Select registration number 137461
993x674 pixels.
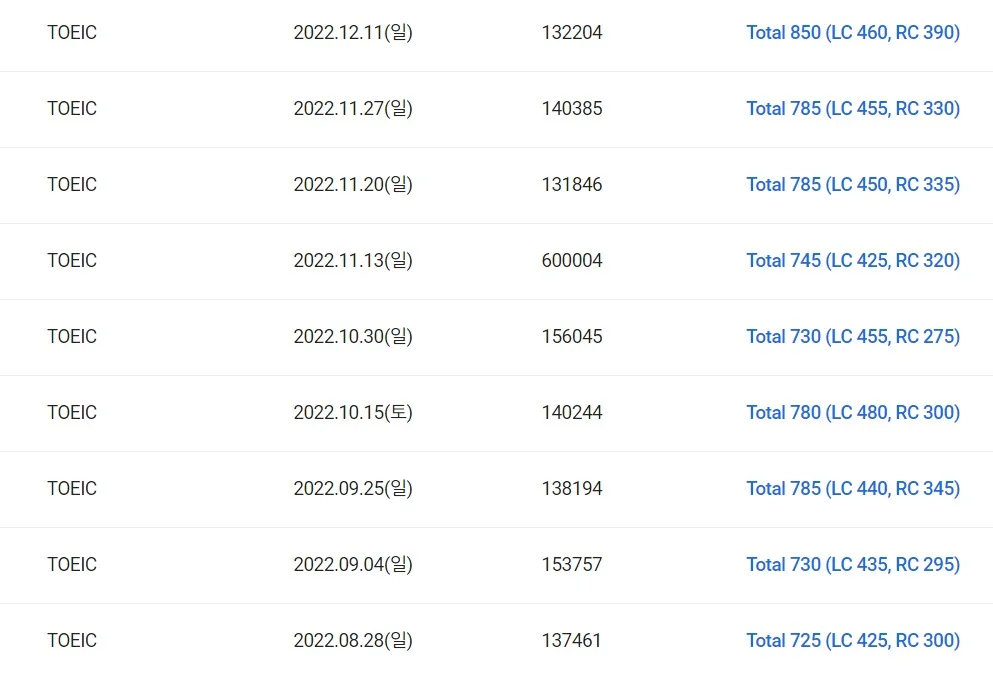click(572, 641)
